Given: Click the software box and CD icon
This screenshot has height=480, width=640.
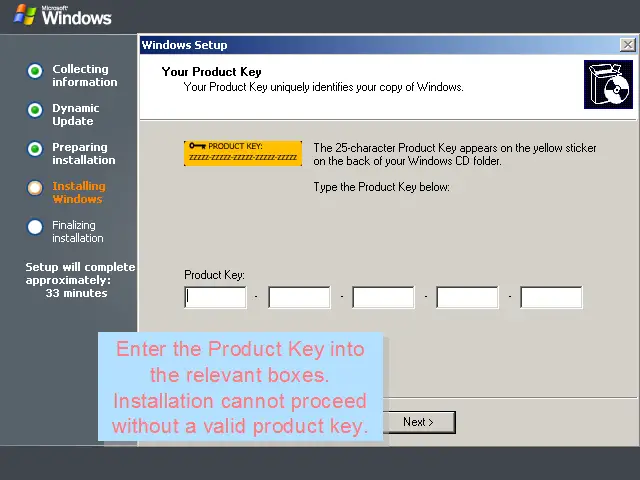Looking at the screenshot, I should [608, 84].
